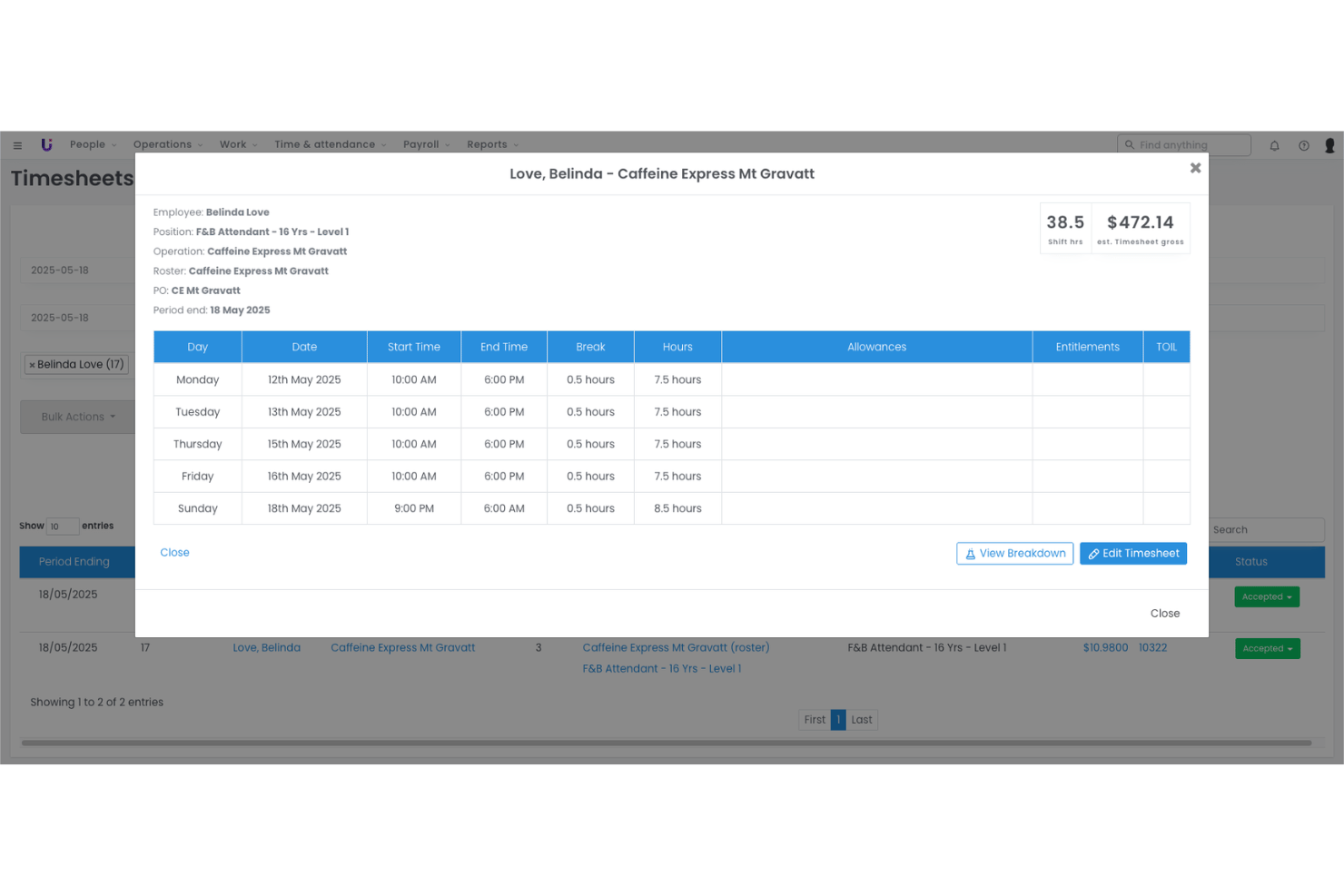1344x896 pixels.
Task: Select page 1 in pagination
Action: (x=838, y=720)
